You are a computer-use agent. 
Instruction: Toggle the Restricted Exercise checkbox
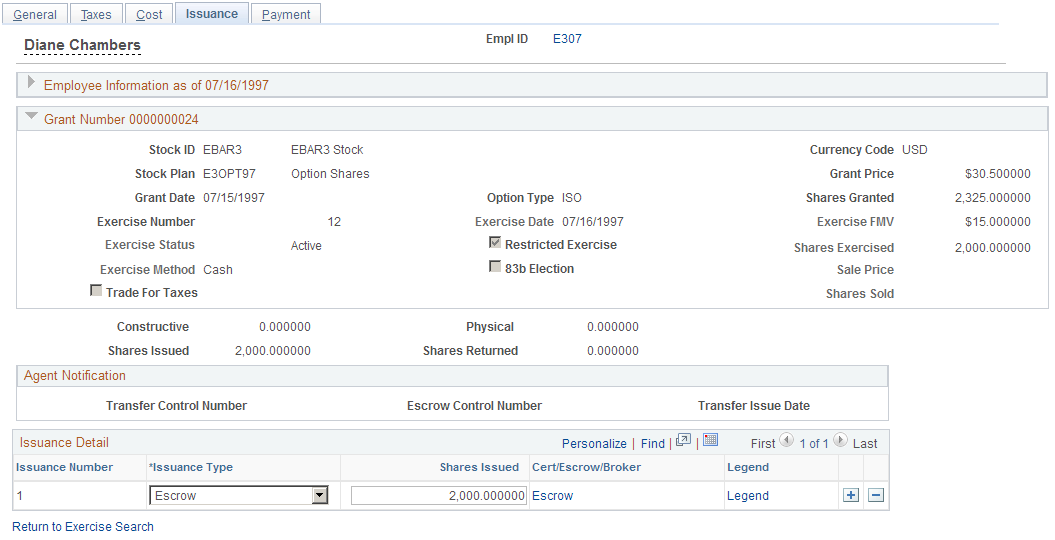click(495, 243)
